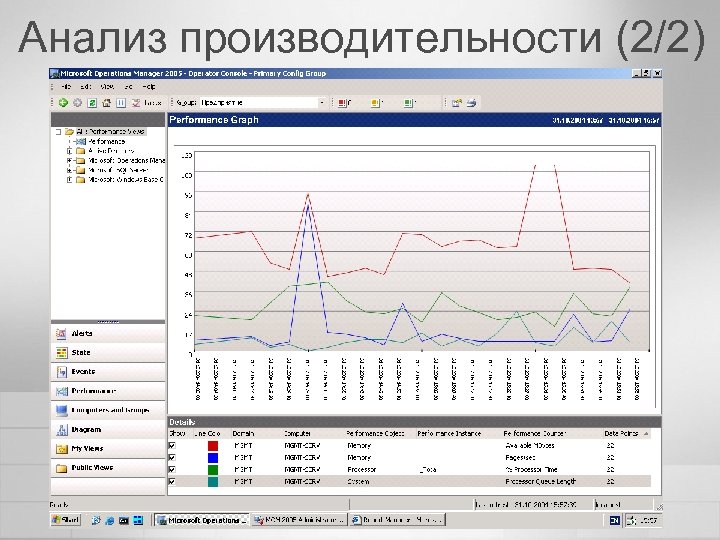
Task: Open the Group combo box dropdown
Action: [322, 103]
